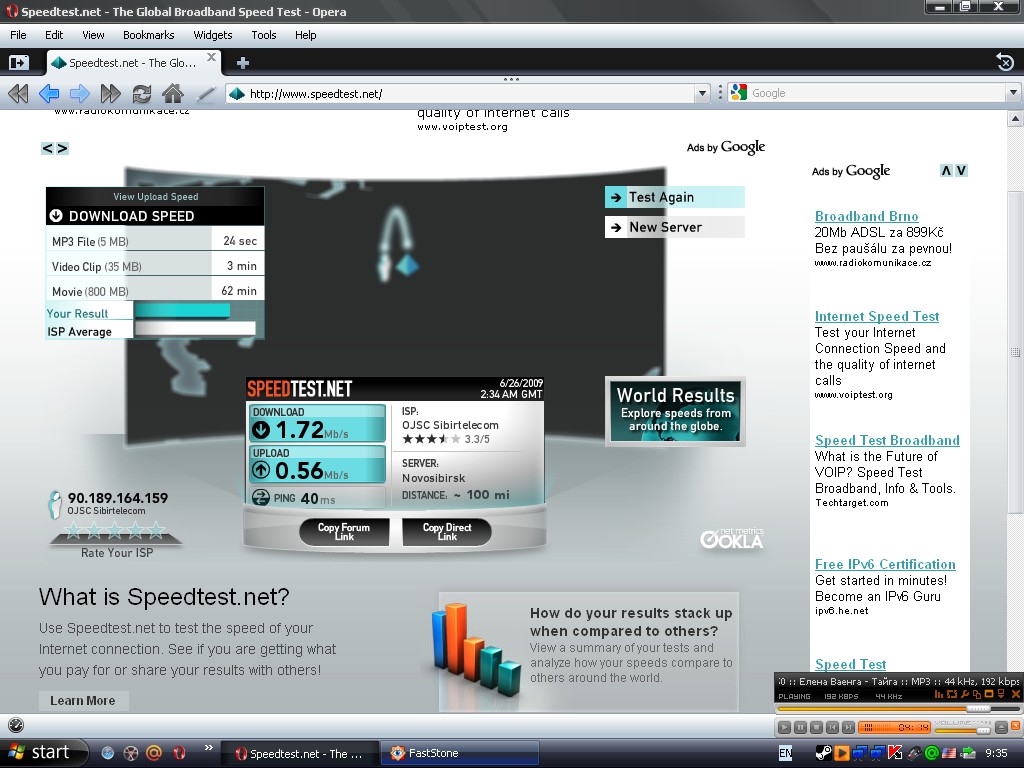Open the Widgets menu
Viewport: 1024px width, 768px height.
(213, 35)
